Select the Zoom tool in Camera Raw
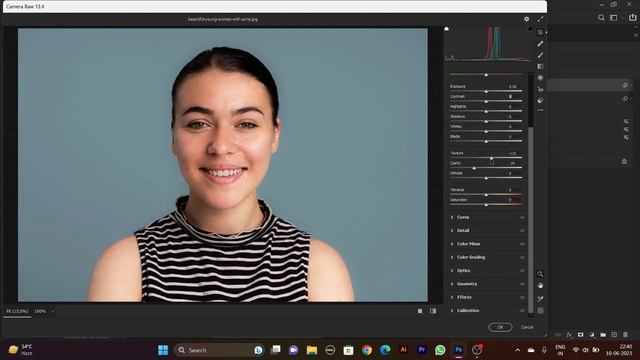The width and height of the screenshot is (640, 360). [x=540, y=274]
